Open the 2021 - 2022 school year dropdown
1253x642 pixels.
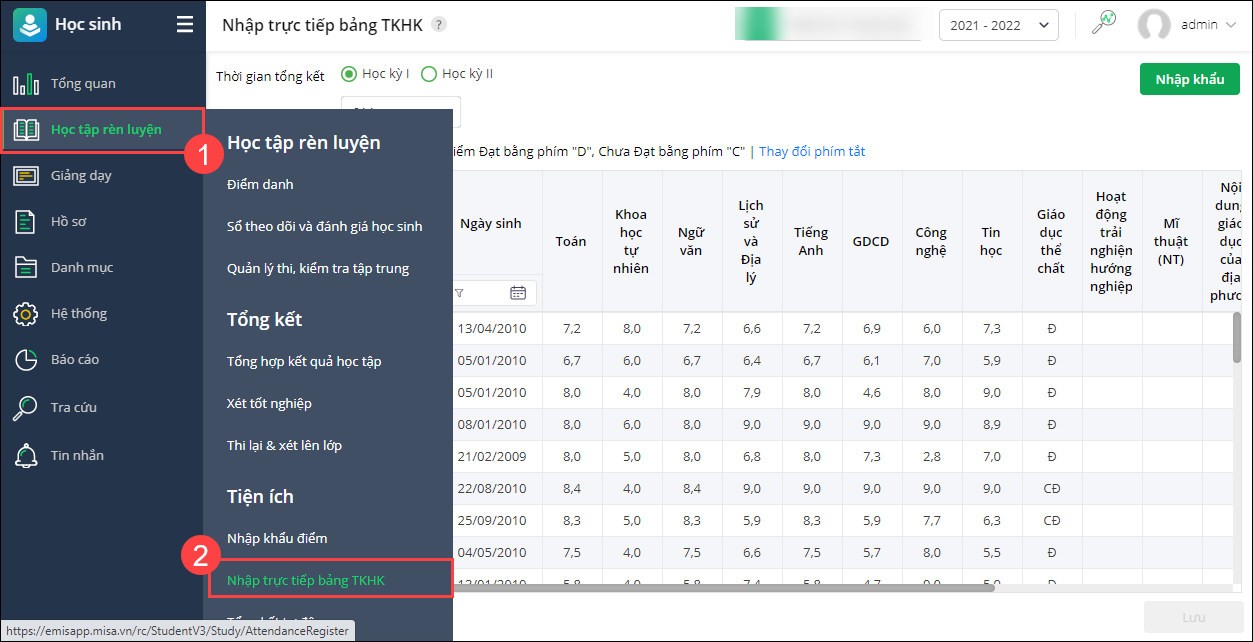coord(999,25)
